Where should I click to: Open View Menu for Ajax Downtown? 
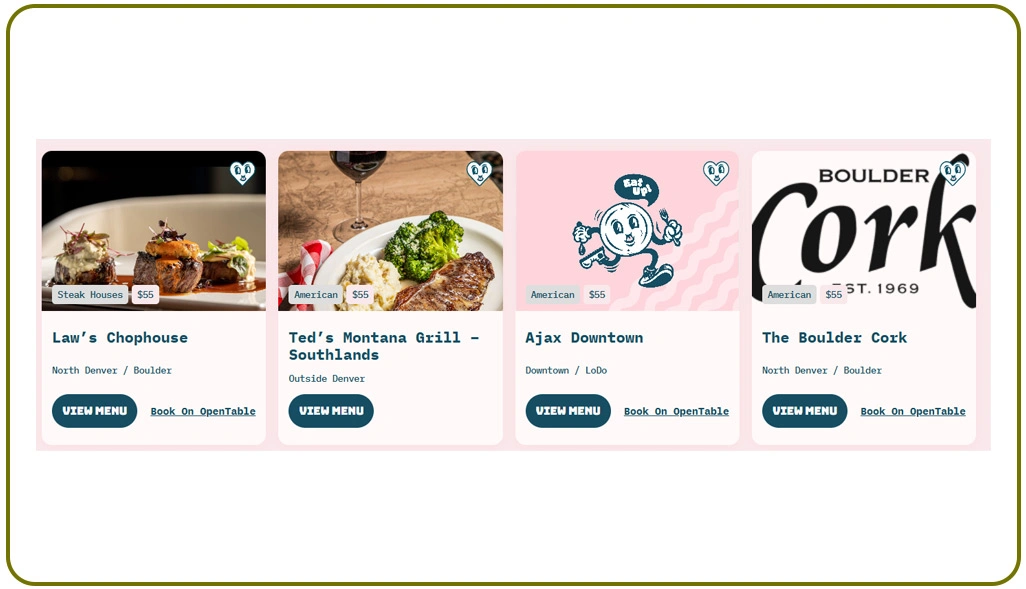[568, 411]
